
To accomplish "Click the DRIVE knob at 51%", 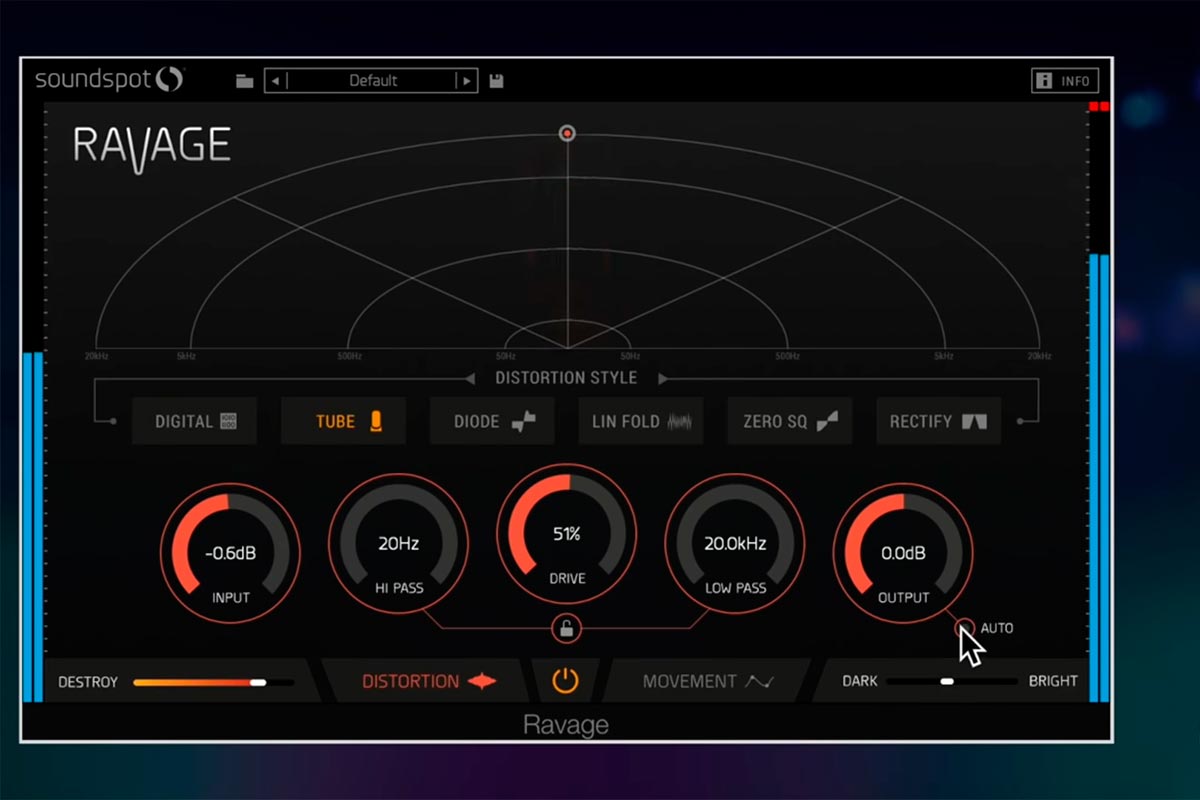I will point(567,535).
